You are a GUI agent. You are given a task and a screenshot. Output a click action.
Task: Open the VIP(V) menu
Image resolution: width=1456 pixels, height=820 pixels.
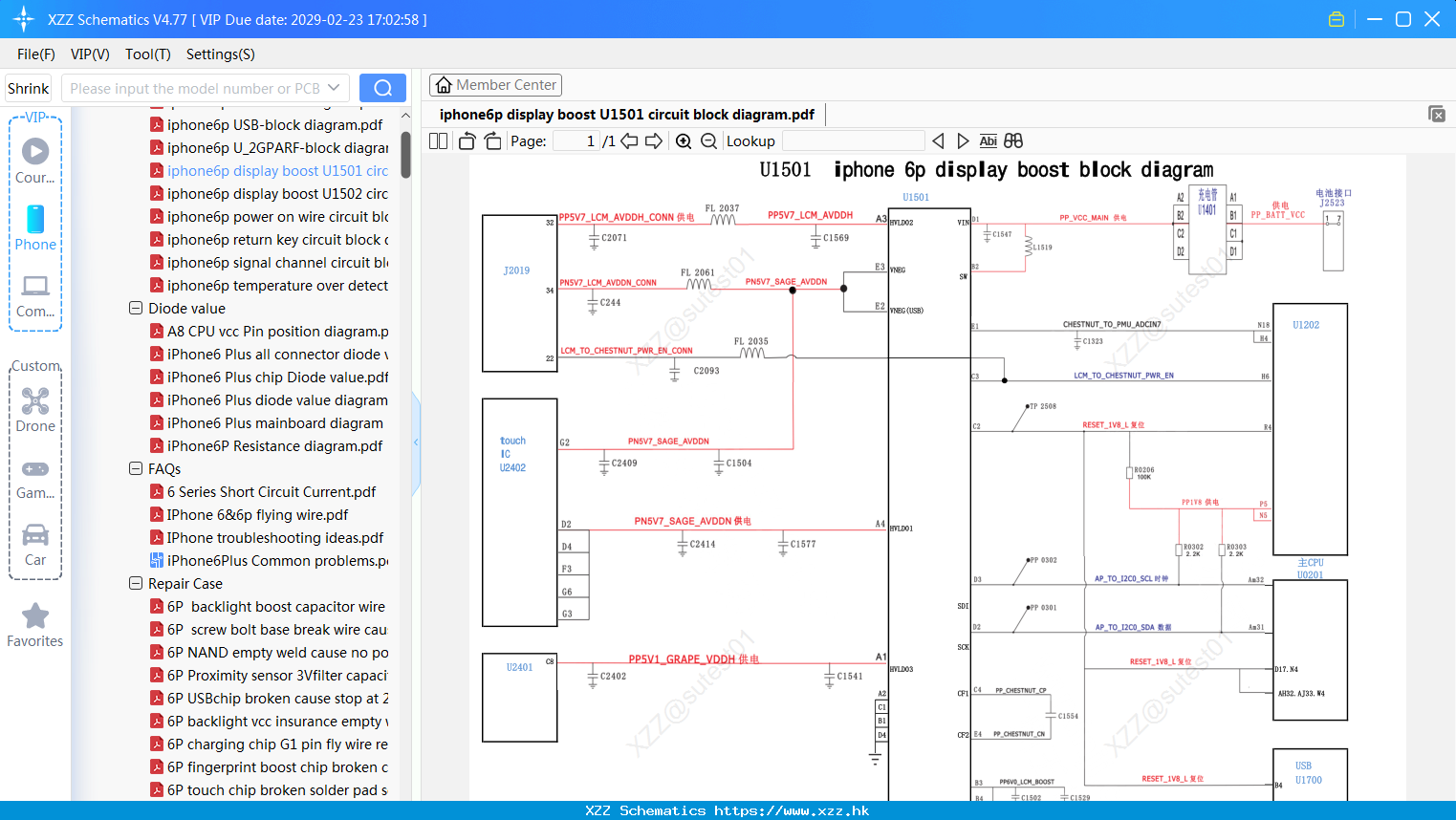[x=90, y=54]
